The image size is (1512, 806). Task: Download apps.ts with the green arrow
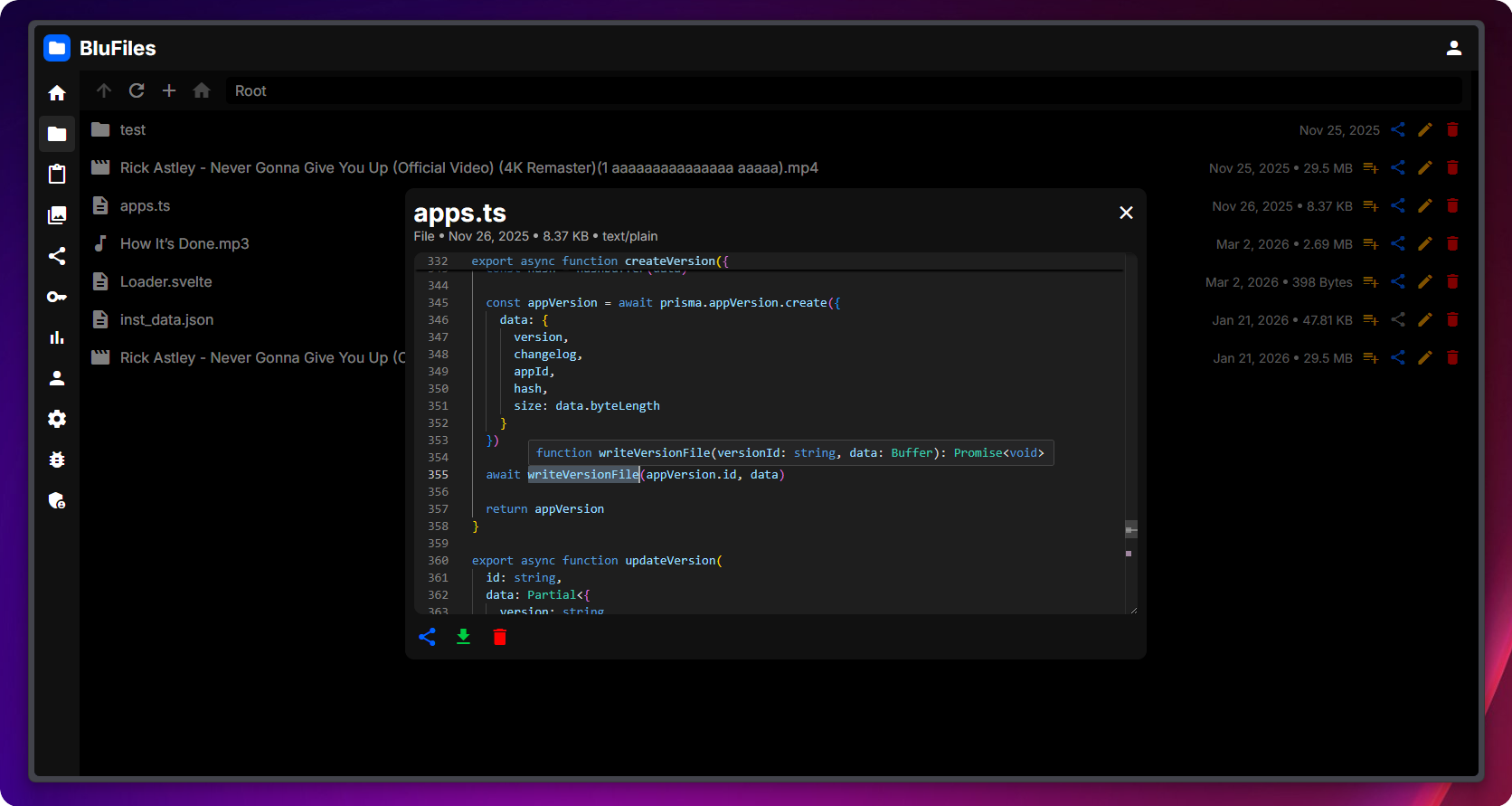[x=463, y=637]
